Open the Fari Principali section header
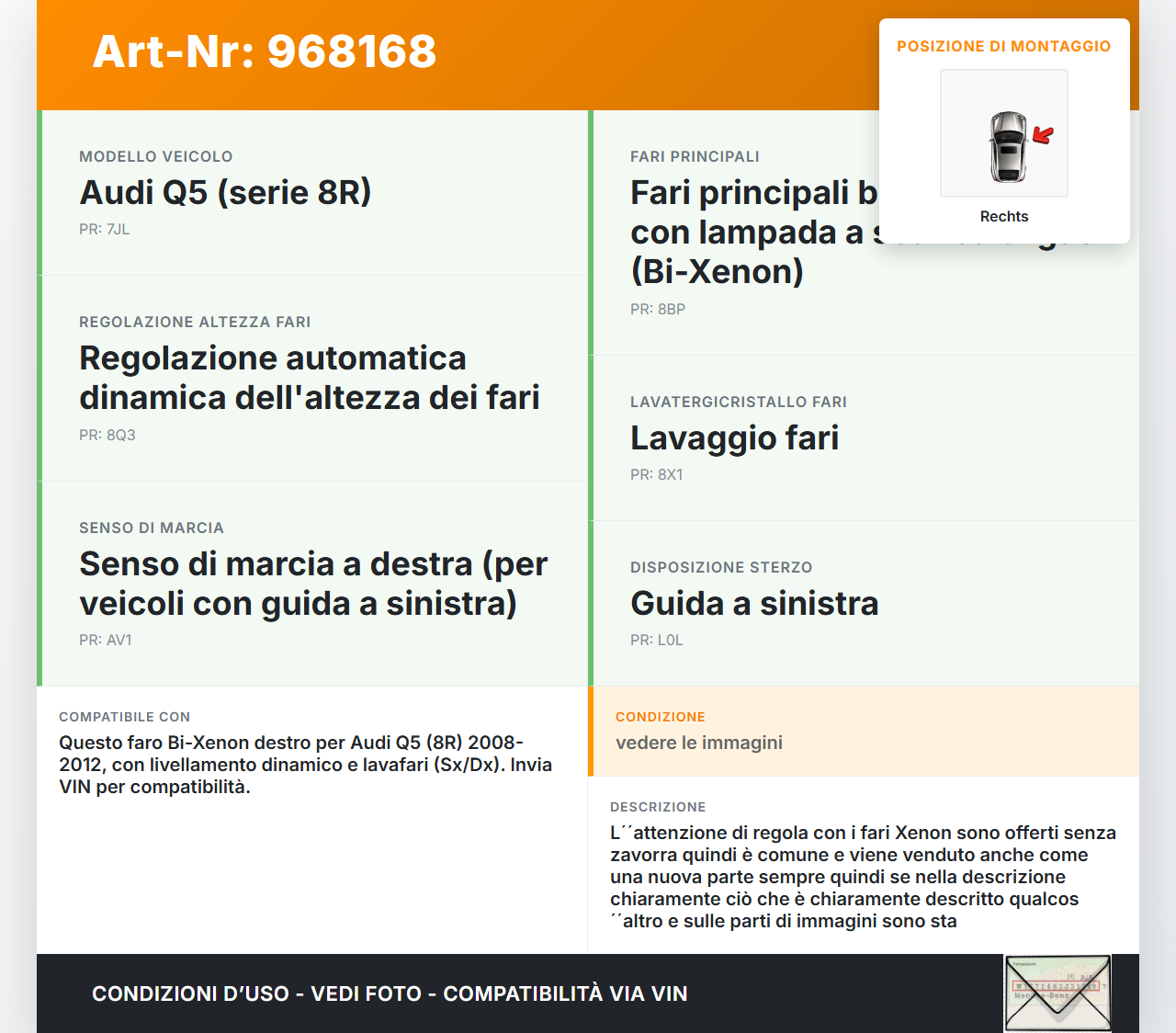 (x=695, y=156)
